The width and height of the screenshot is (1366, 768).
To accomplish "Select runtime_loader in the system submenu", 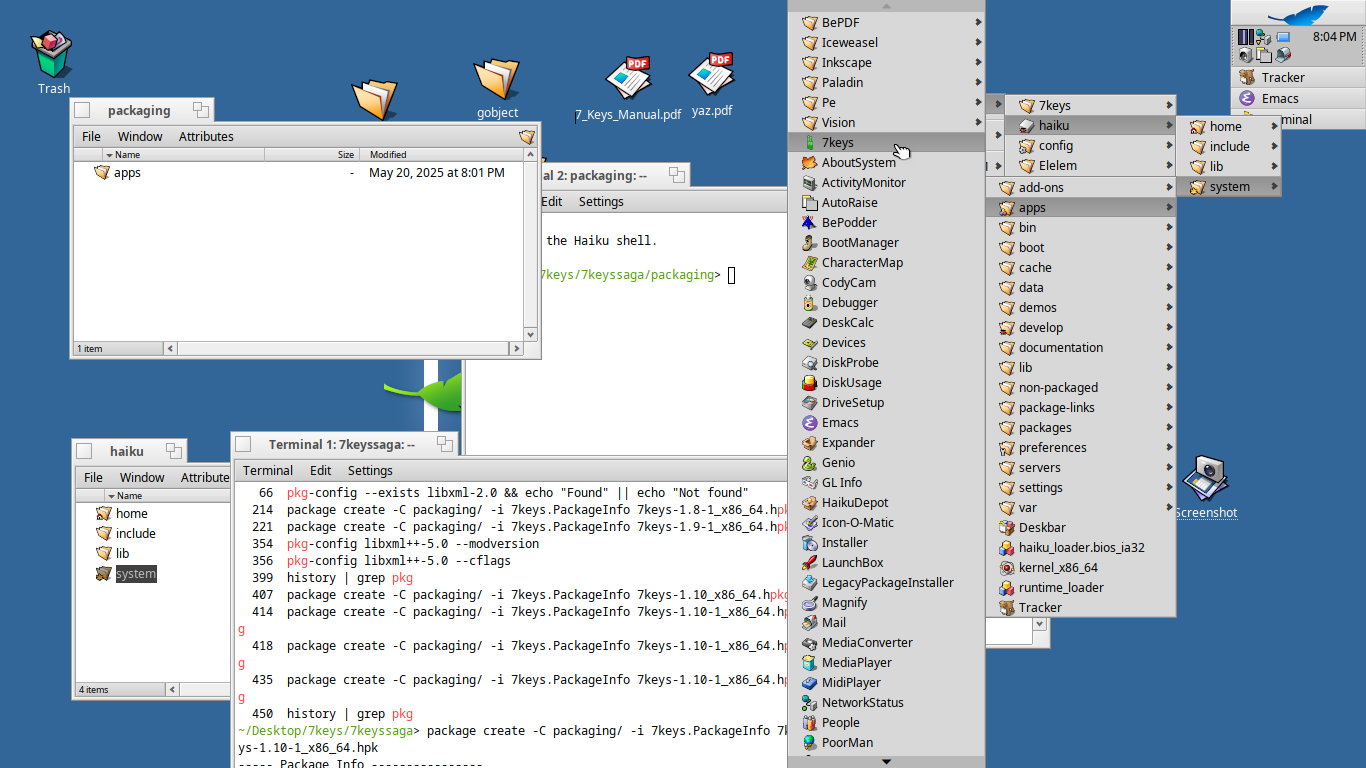I will click(1081, 588).
